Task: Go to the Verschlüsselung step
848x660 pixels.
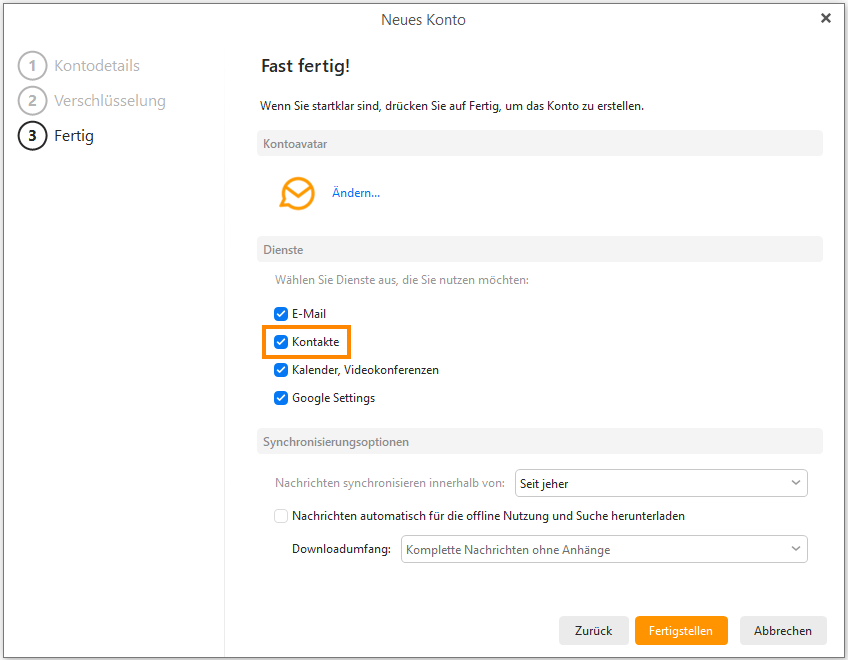Action: coord(110,101)
